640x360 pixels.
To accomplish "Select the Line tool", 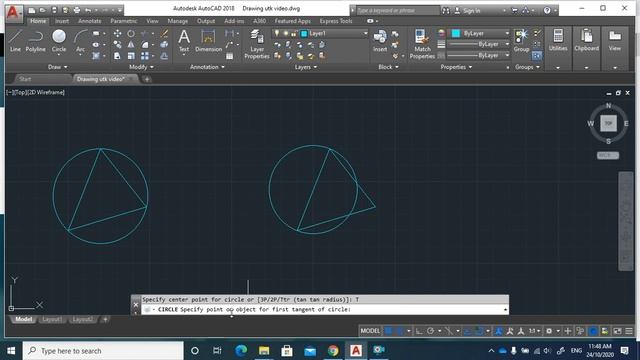I will click(x=15, y=40).
